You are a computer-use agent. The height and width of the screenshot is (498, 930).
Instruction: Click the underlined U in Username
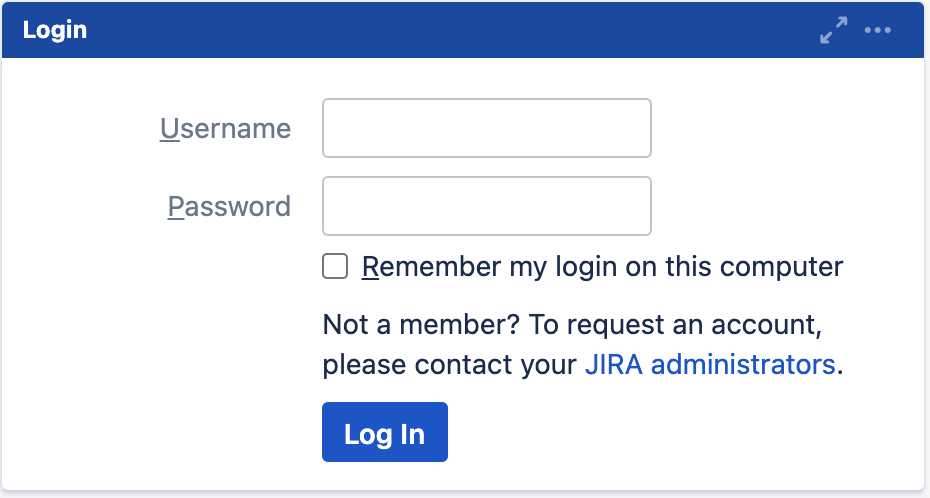point(169,128)
